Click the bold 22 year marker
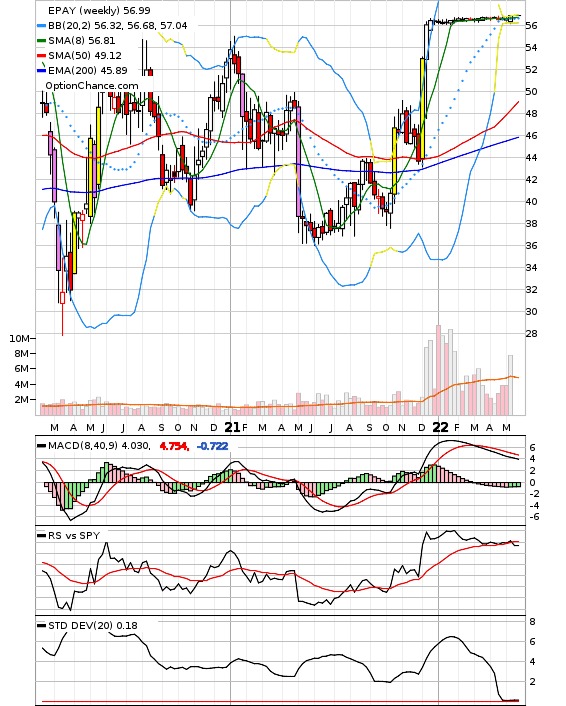Screen dimensions: 566x706 coord(440,427)
